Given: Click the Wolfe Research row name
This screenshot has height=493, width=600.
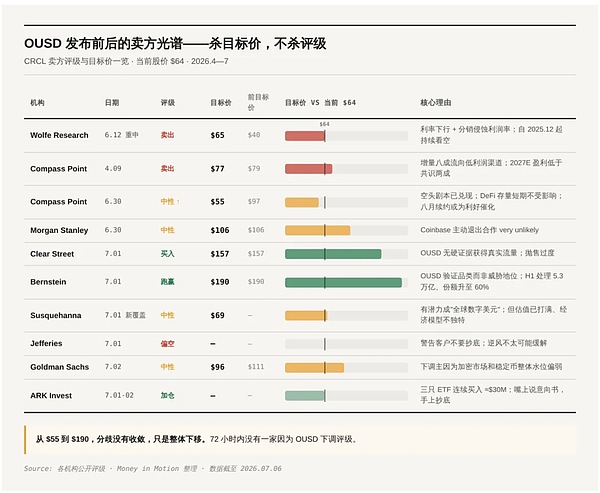Looking at the screenshot, I should point(59,135).
